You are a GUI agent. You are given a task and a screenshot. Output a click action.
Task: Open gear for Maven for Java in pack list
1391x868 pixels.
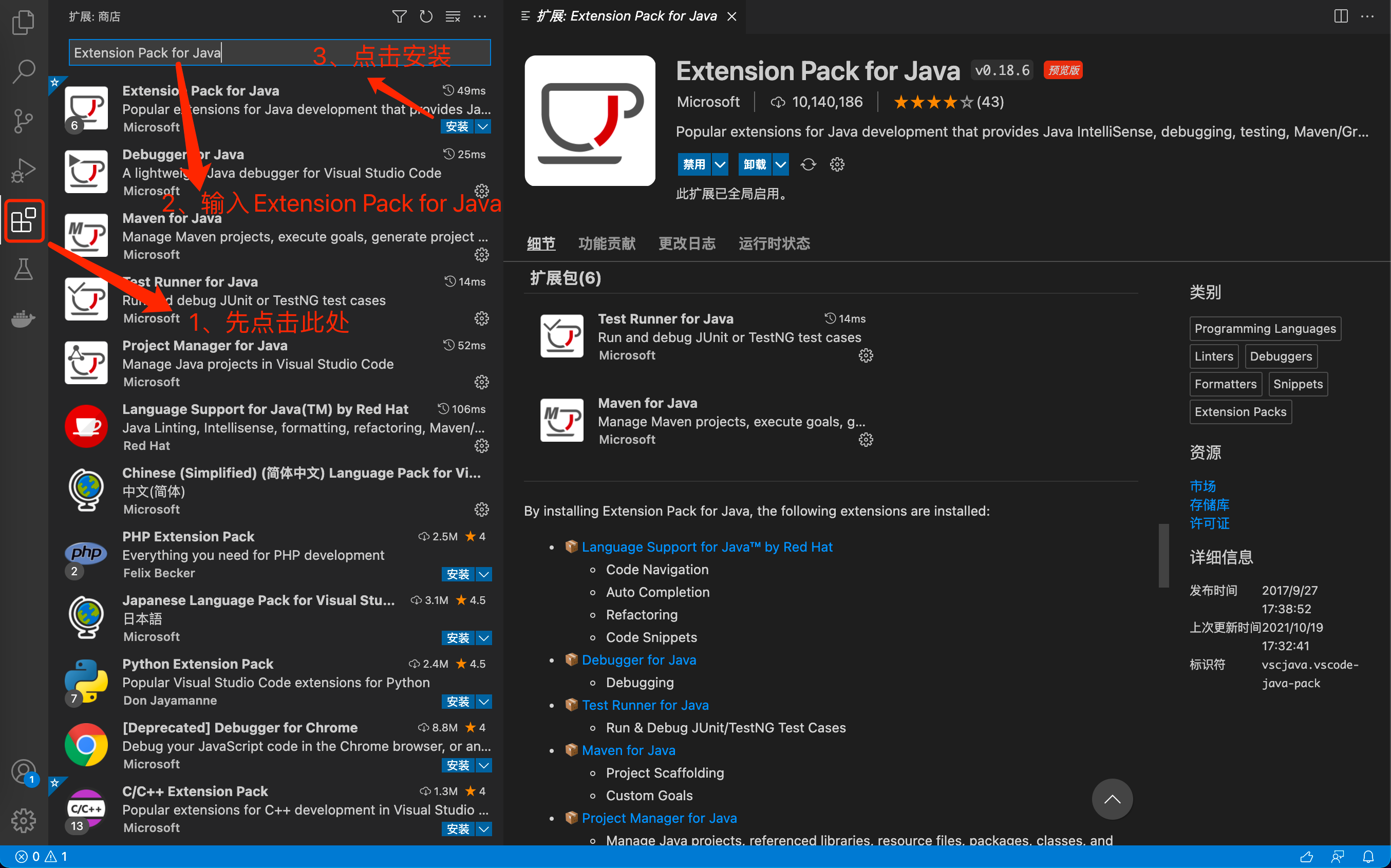click(865, 440)
